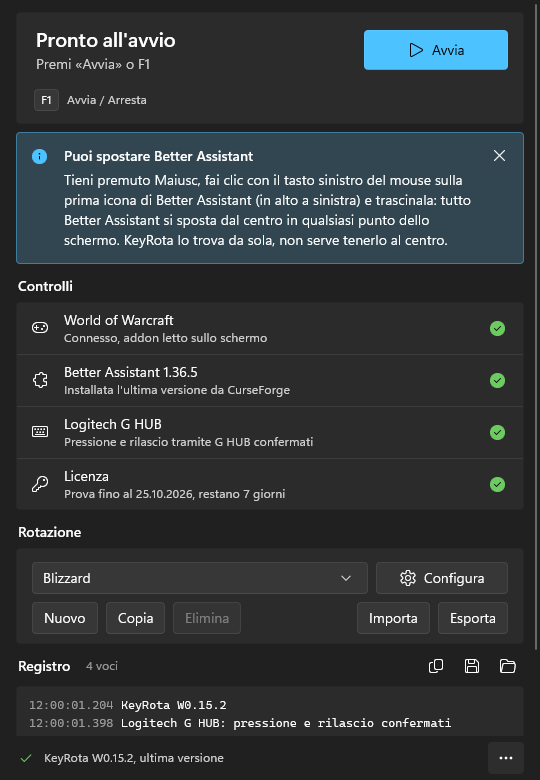Click the Controlli section heading
Screen dimensions: 540x780
click(x=45, y=286)
